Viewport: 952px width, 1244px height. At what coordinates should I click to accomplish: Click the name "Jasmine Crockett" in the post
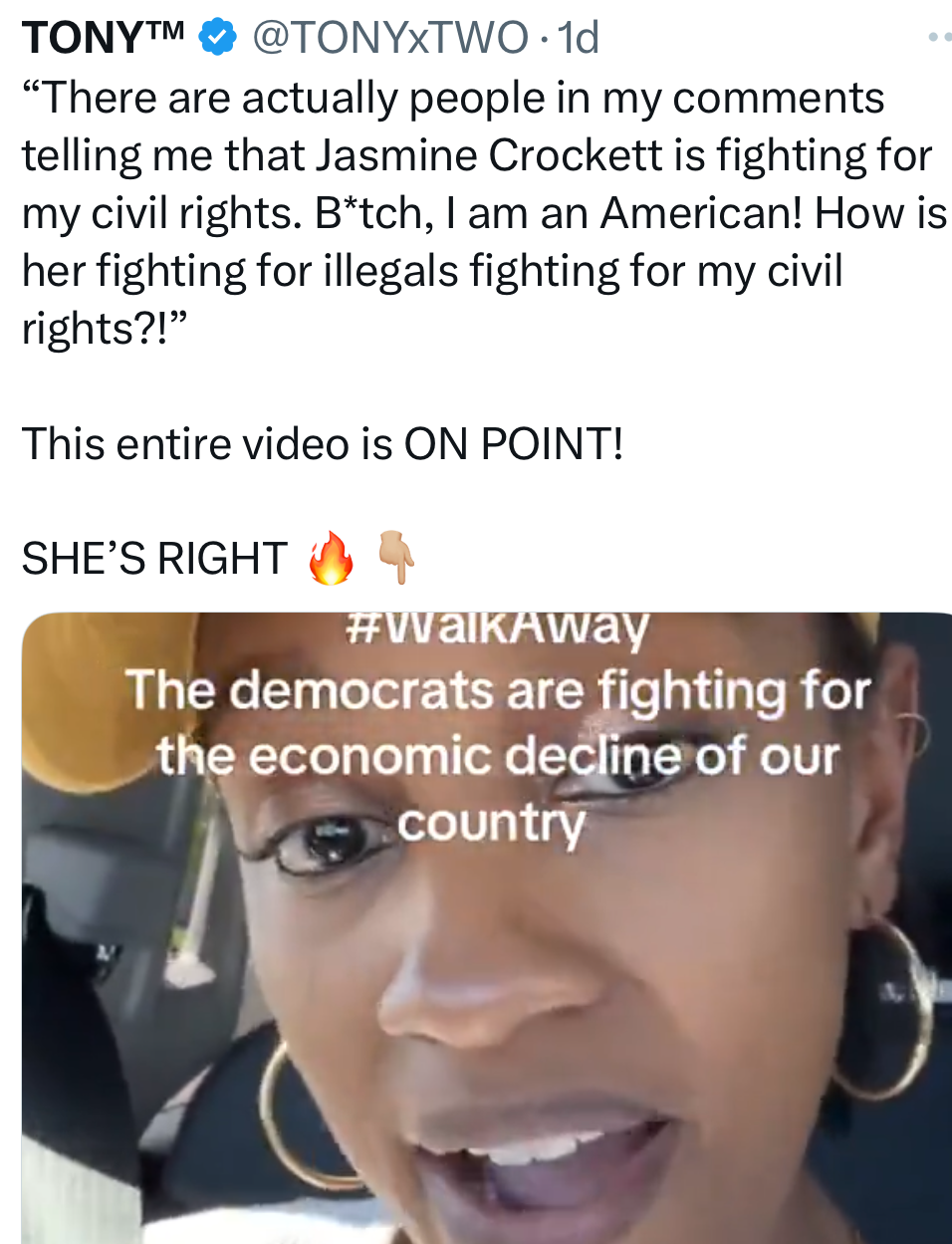(489, 155)
